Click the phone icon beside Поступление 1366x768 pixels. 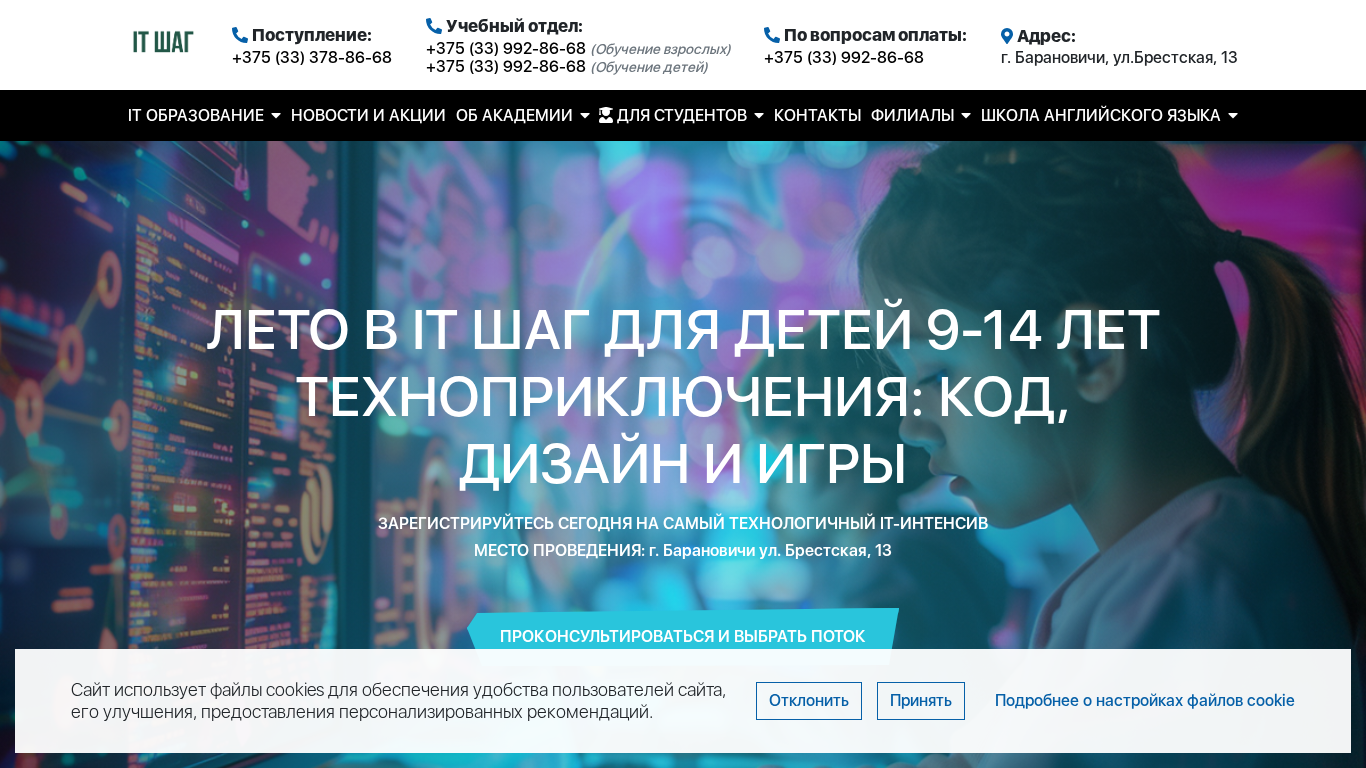click(x=240, y=35)
